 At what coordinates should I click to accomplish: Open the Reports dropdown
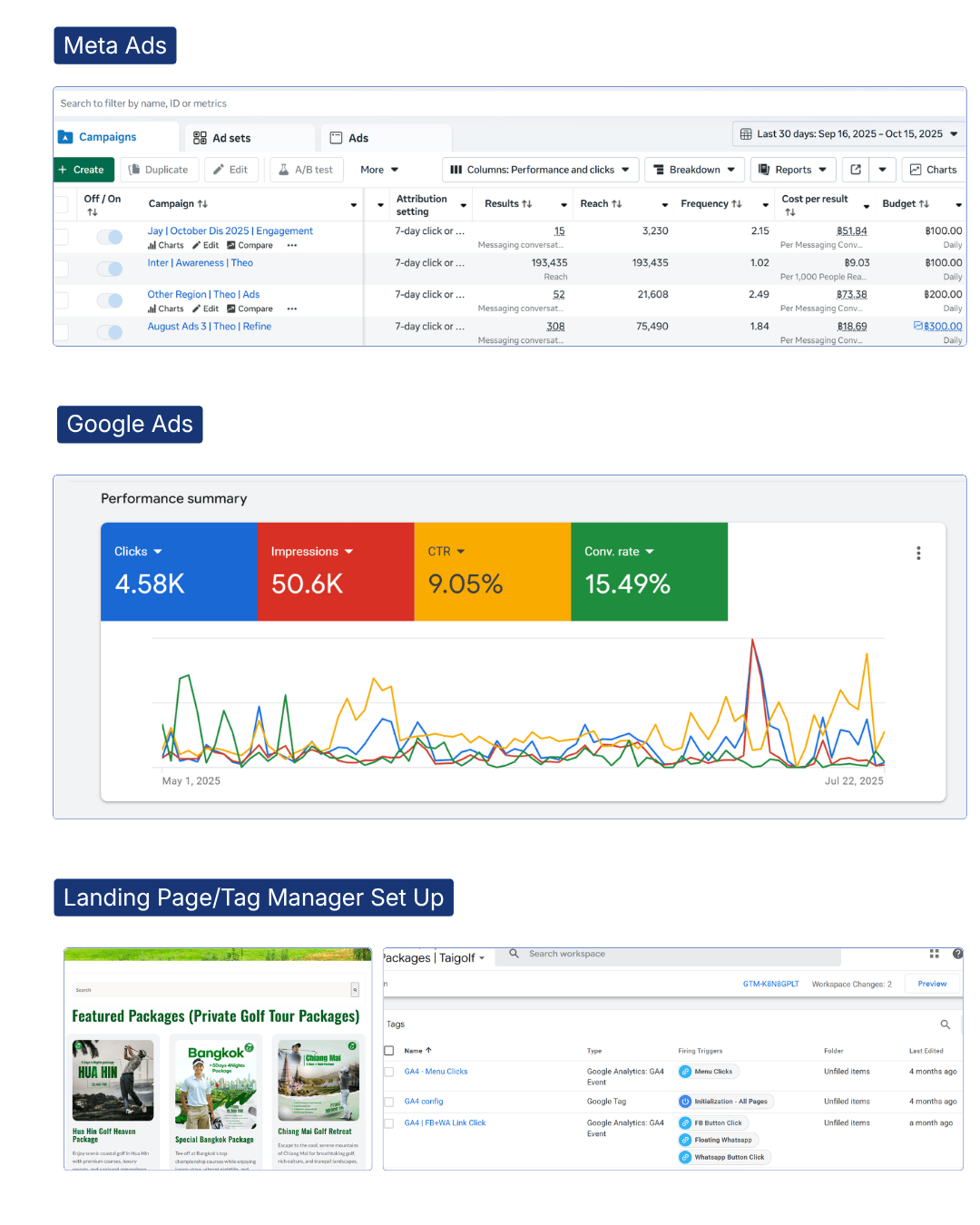793,170
